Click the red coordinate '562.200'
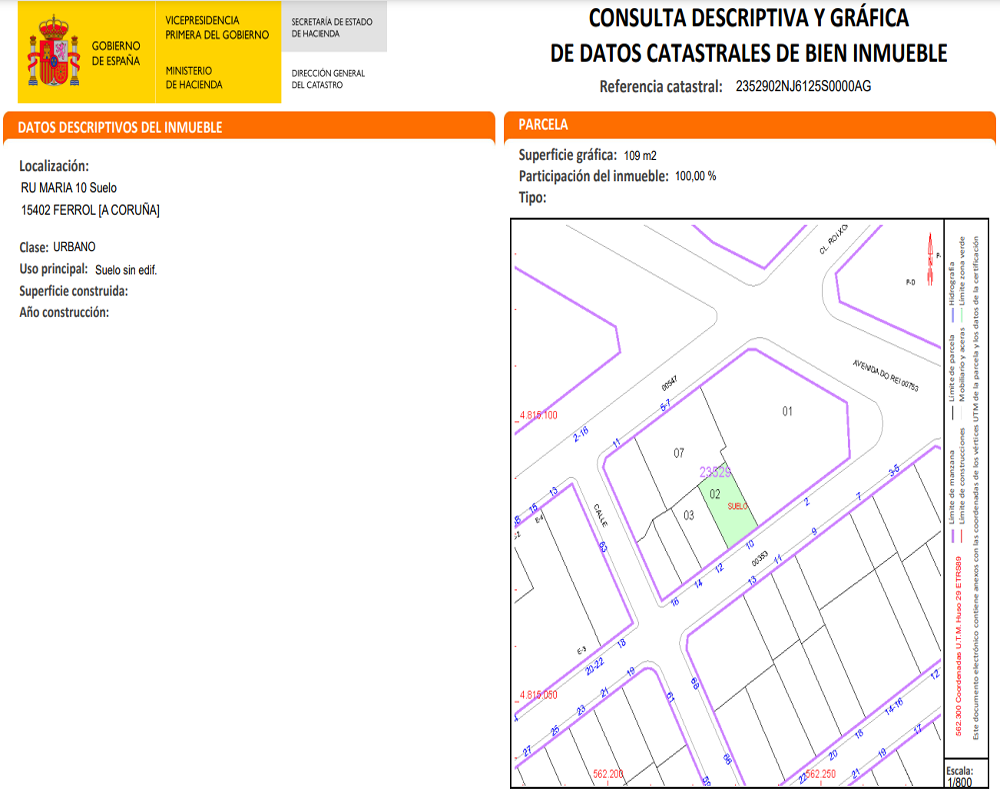 608,774
